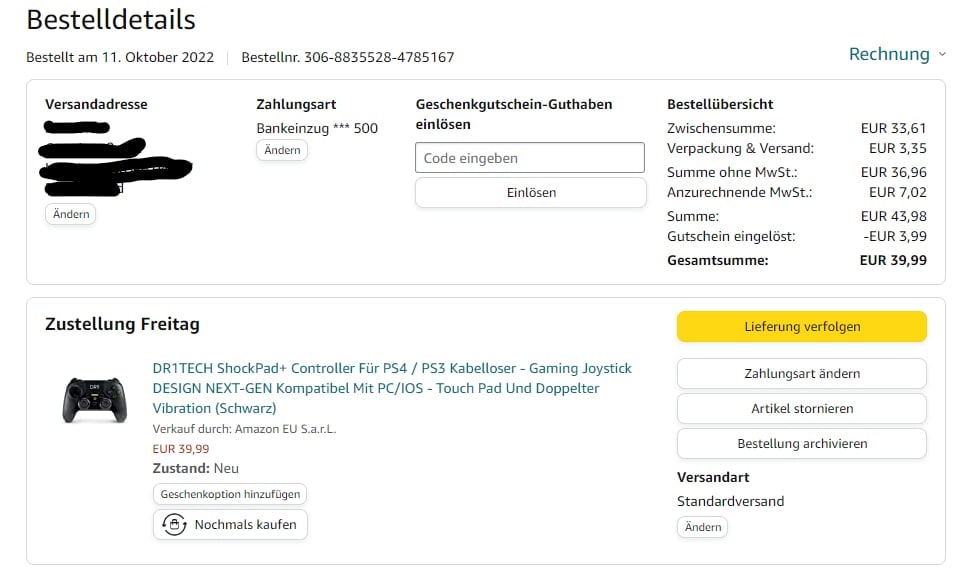This screenshot has width=957, height=571.
Task: Add gift option via Geschenkoption hinzufügen
Action: 230,494
